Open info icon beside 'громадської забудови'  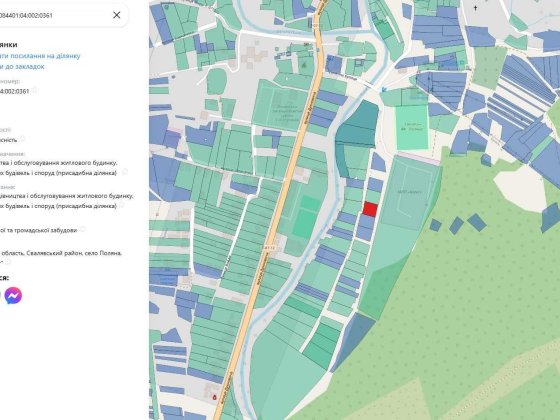82,229
